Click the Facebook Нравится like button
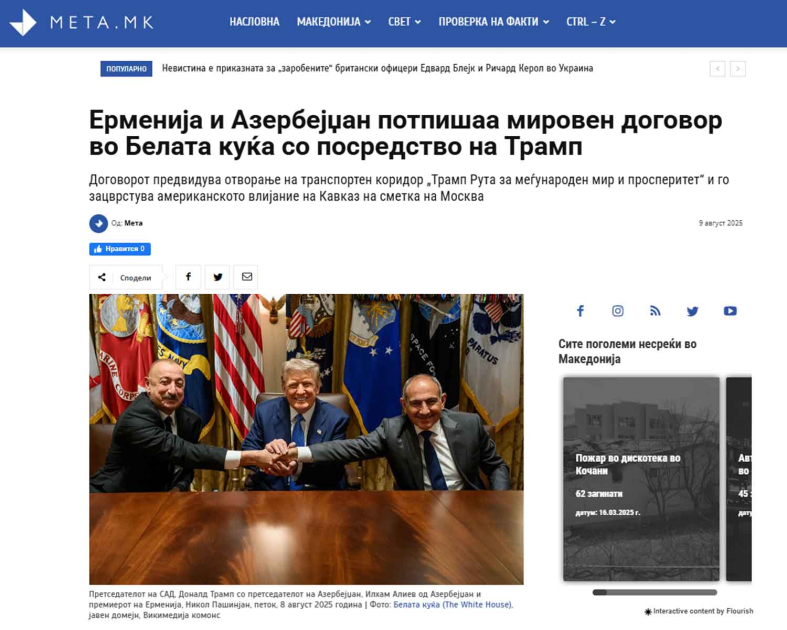787x630 pixels. (120, 249)
